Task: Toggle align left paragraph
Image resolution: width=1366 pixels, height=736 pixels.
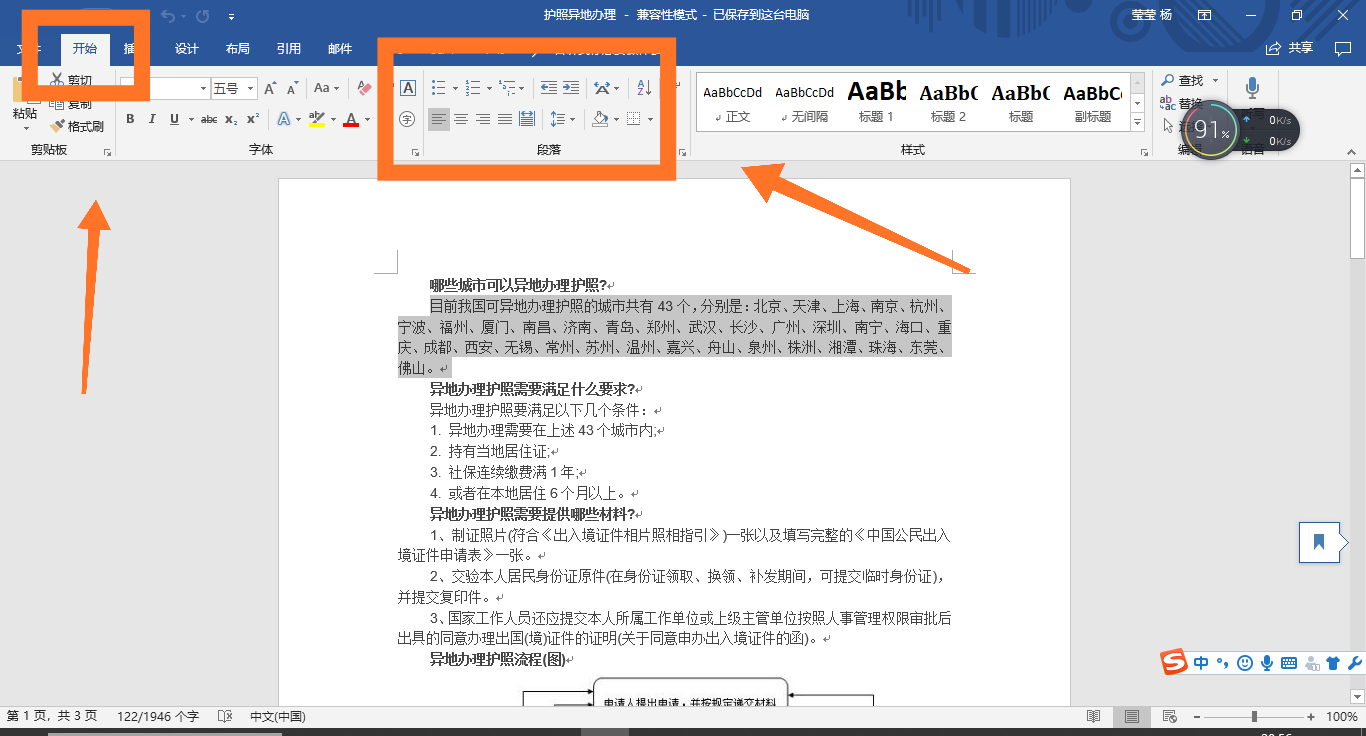Action: (439, 119)
